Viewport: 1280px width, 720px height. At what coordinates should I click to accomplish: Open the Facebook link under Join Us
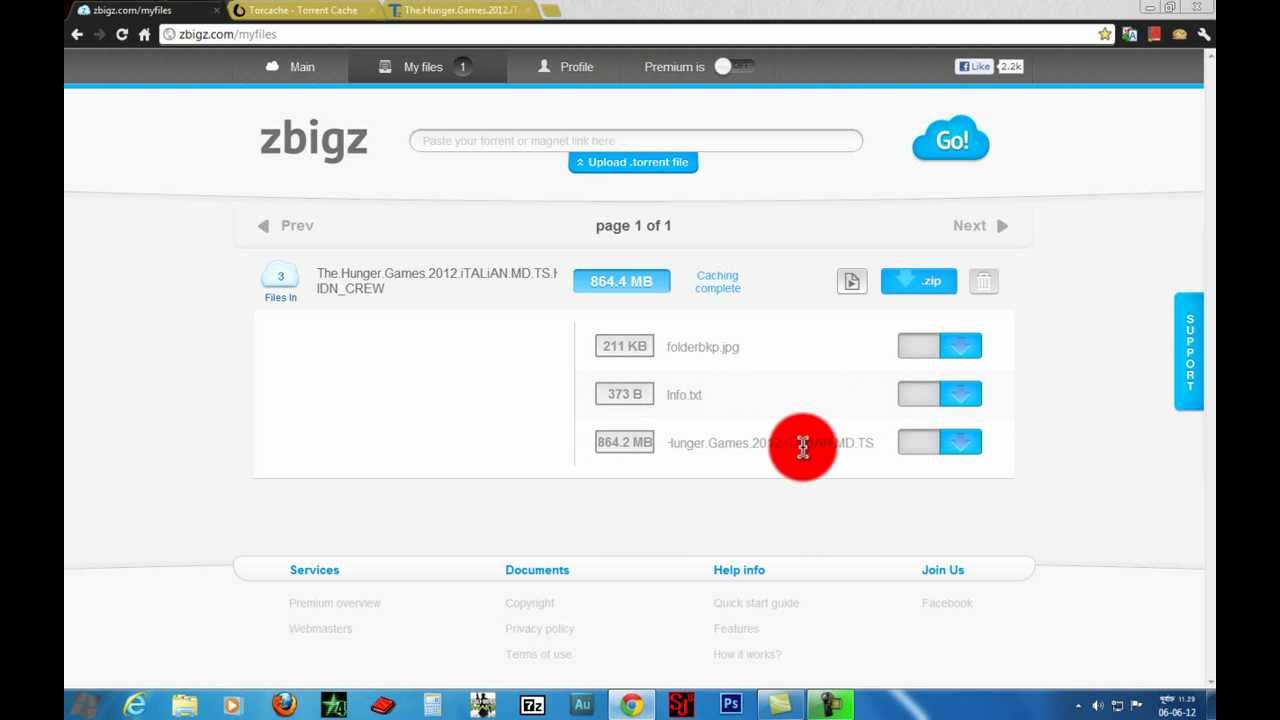[947, 603]
